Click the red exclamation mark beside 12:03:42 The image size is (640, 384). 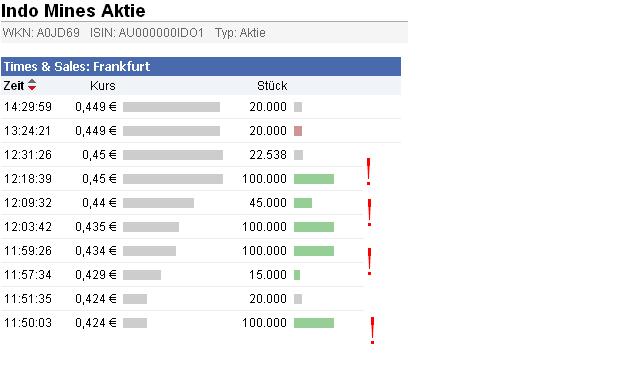[369, 213]
